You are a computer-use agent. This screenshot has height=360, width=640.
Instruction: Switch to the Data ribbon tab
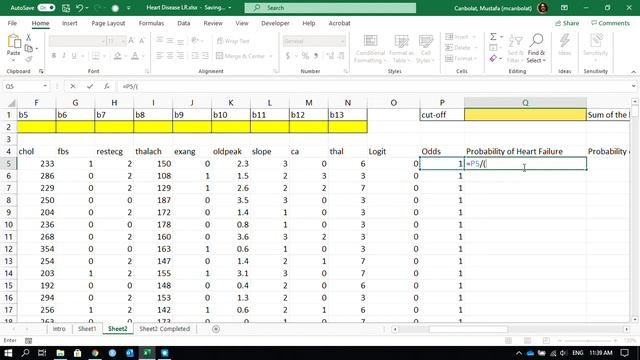pyautogui.click(x=184, y=23)
